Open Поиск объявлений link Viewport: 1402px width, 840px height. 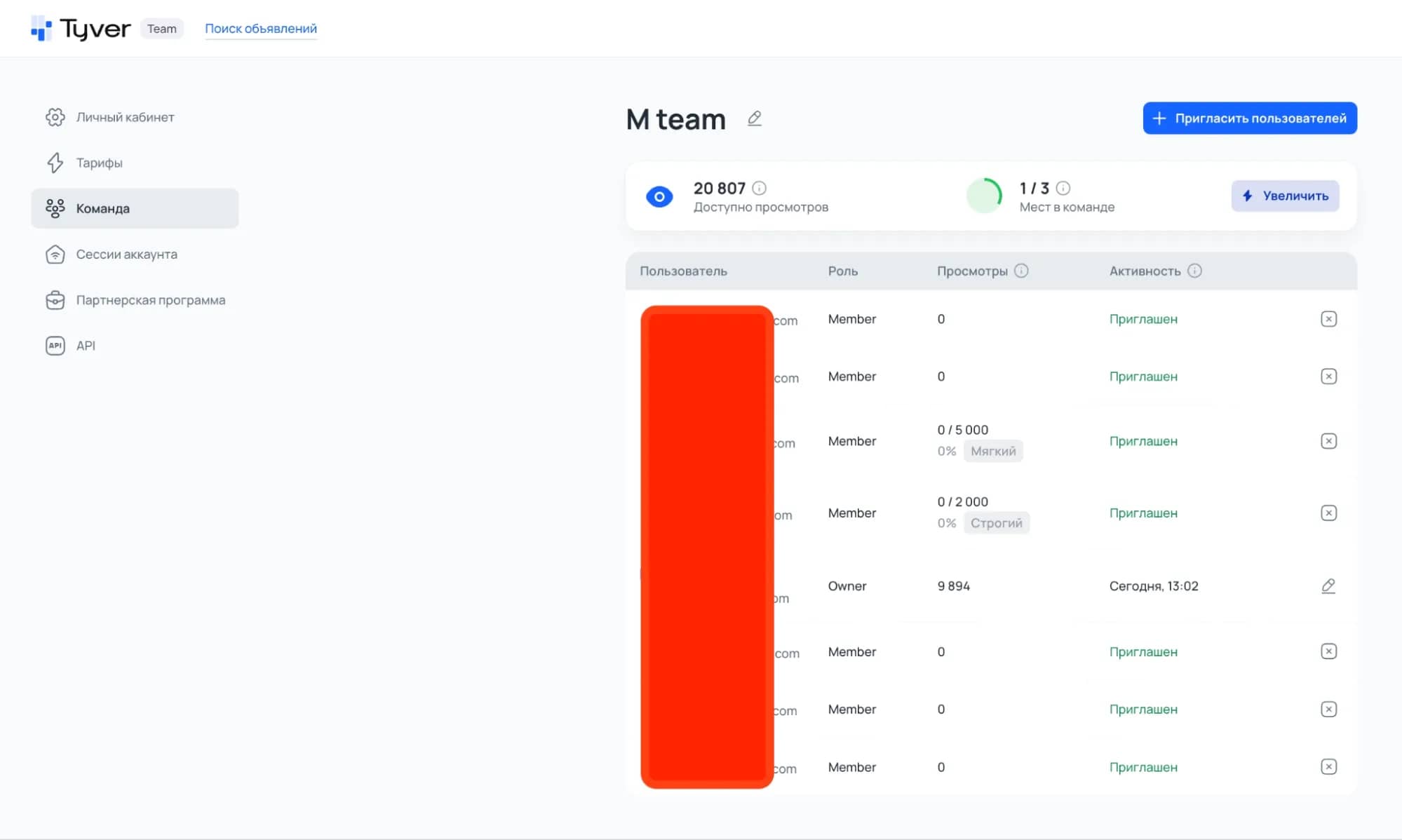261,29
